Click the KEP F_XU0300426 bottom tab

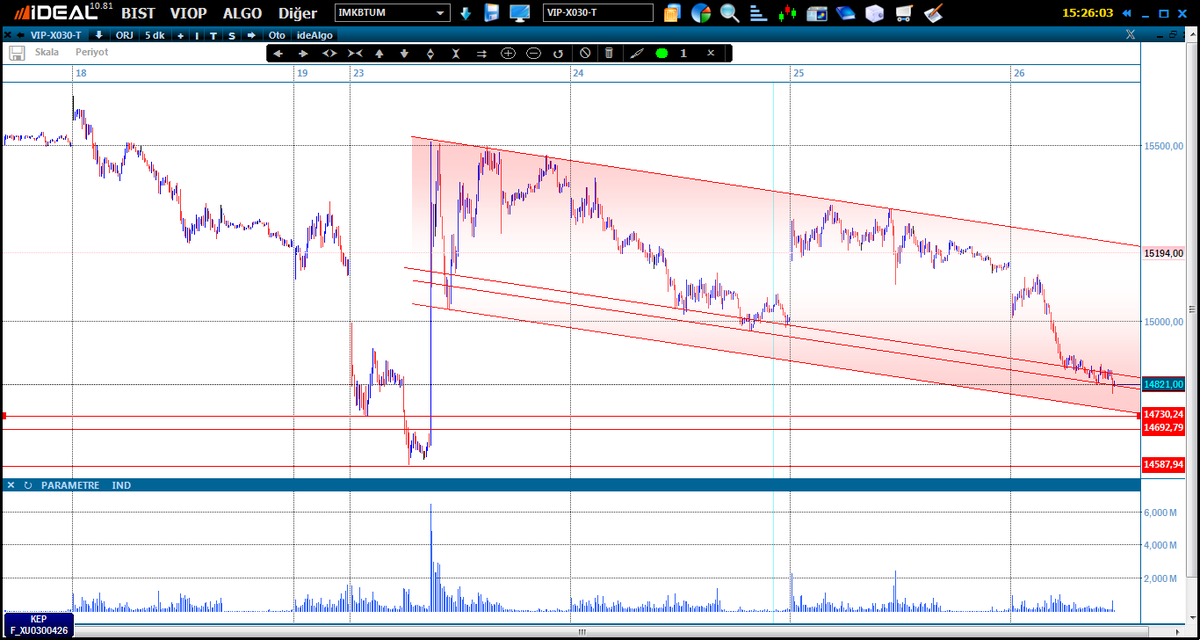click(x=39, y=625)
